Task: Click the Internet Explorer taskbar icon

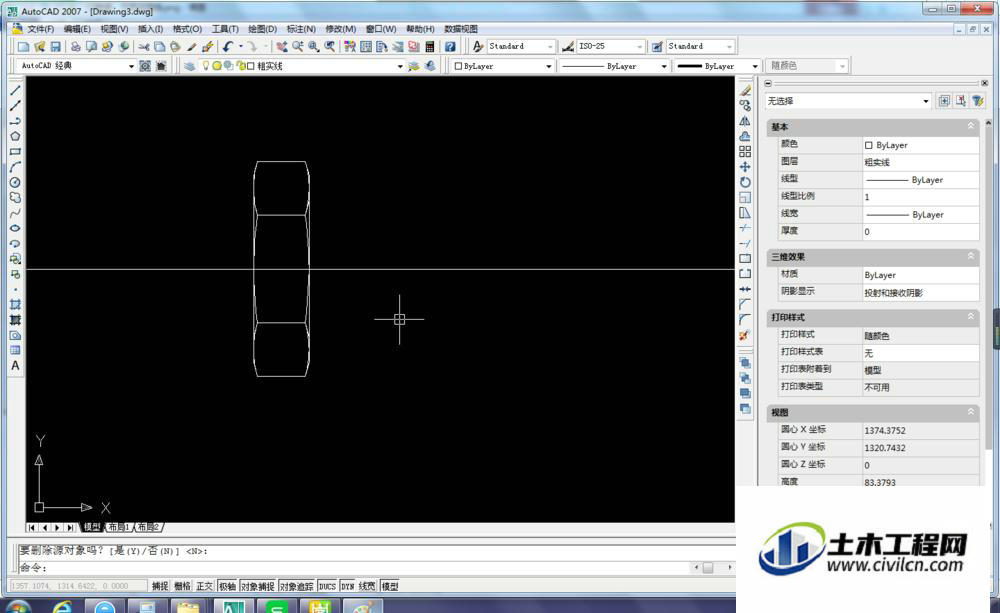Action: 62,607
